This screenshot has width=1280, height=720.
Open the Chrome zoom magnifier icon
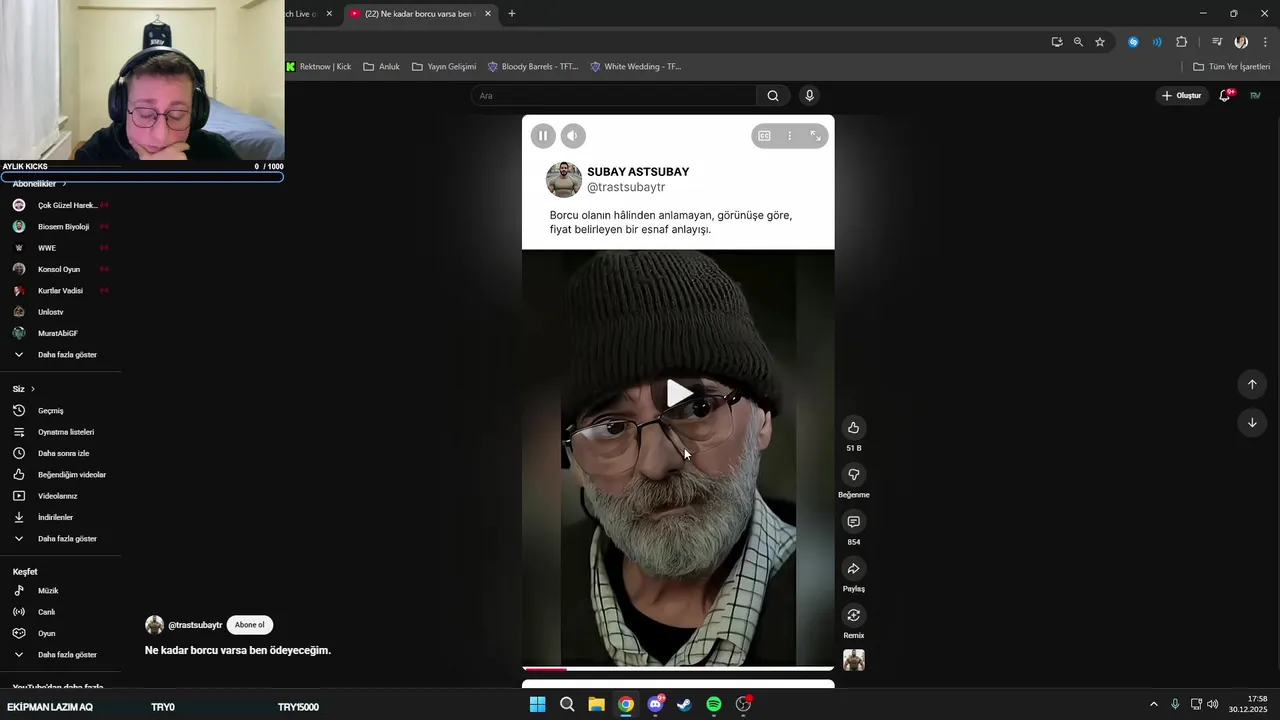[x=1078, y=42]
